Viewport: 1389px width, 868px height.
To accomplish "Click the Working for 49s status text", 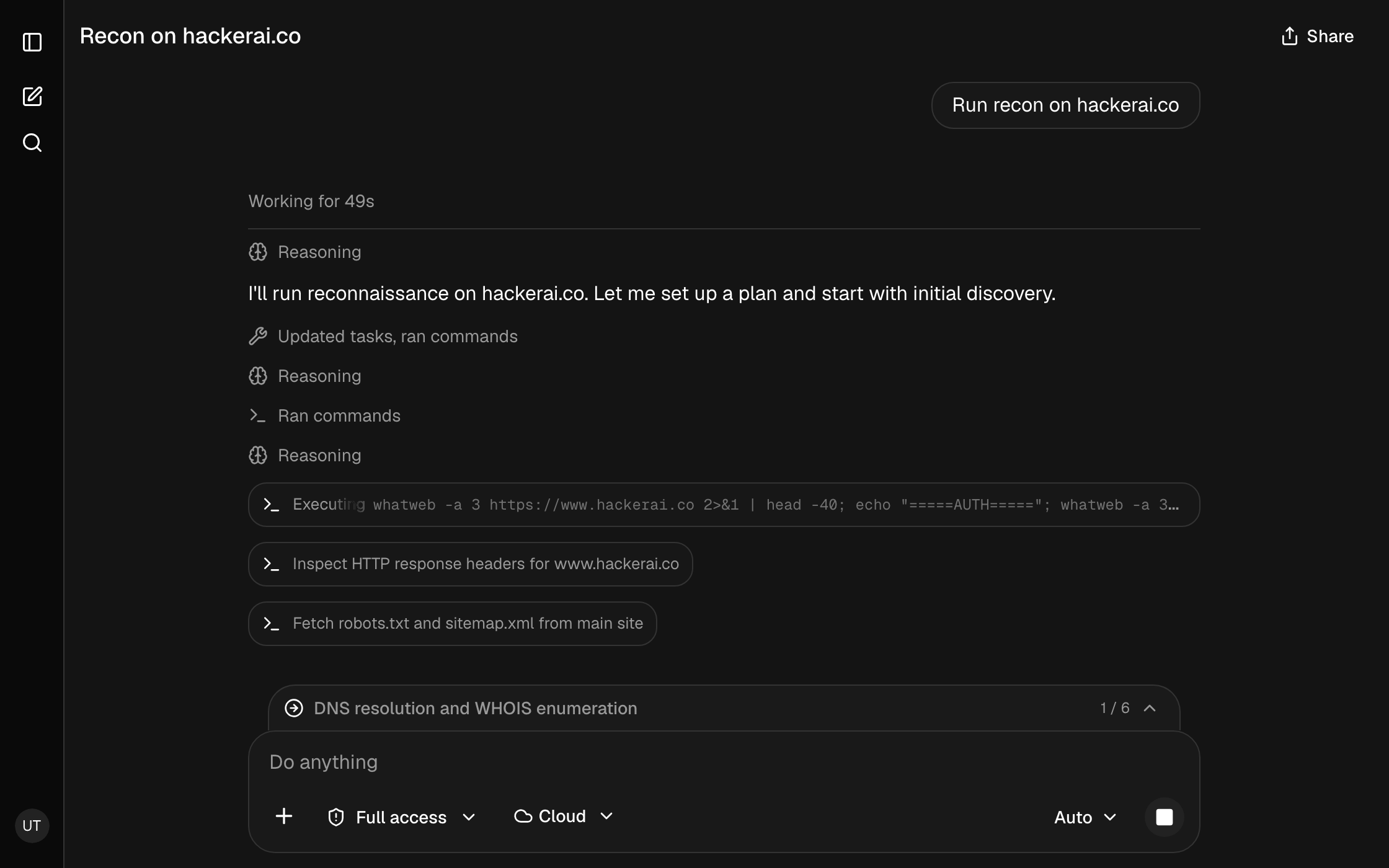I will click(x=311, y=201).
